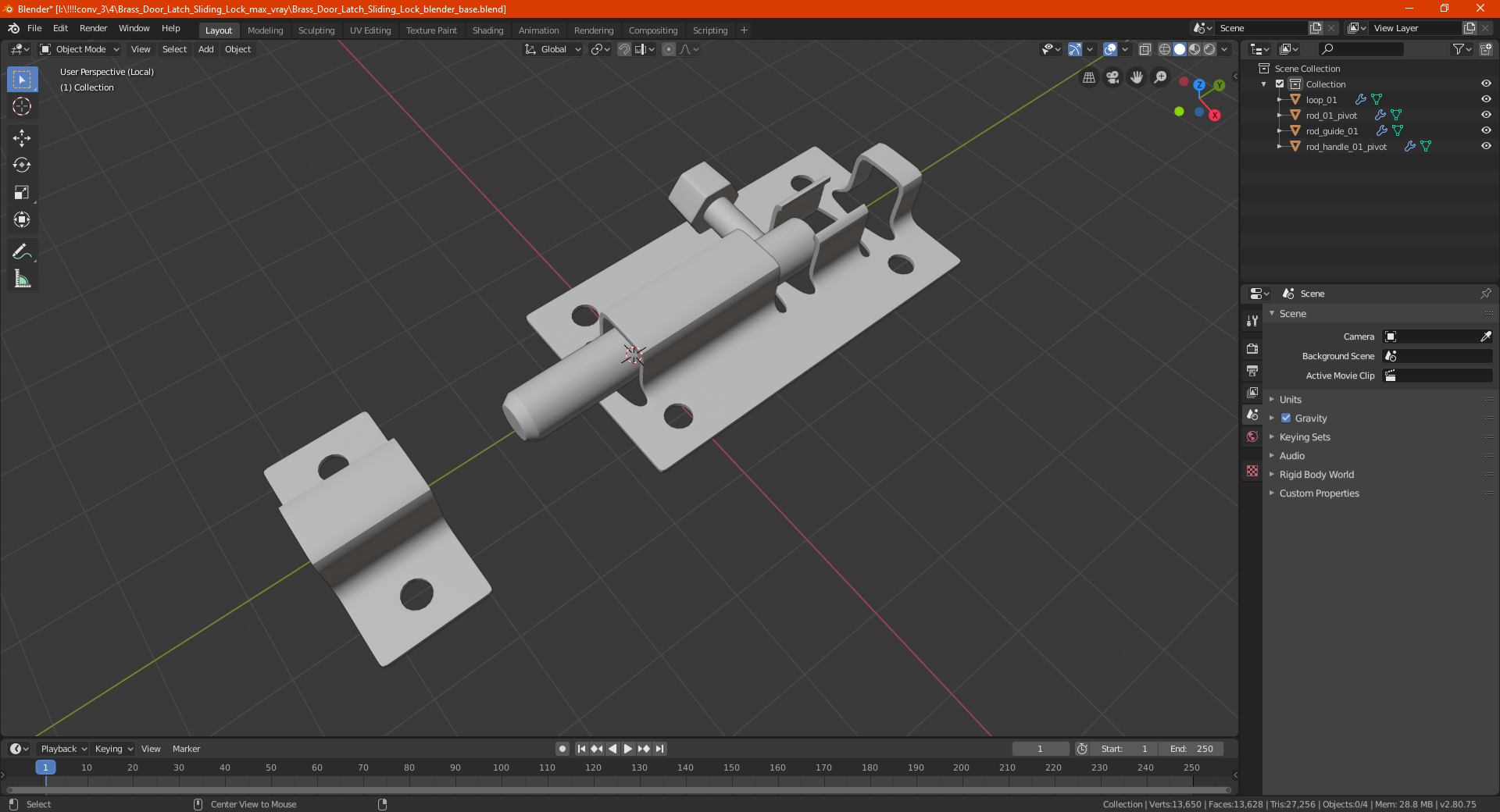The height and width of the screenshot is (812, 1500).
Task: Uncheck the Gravity checkbox
Action: 1286,418
